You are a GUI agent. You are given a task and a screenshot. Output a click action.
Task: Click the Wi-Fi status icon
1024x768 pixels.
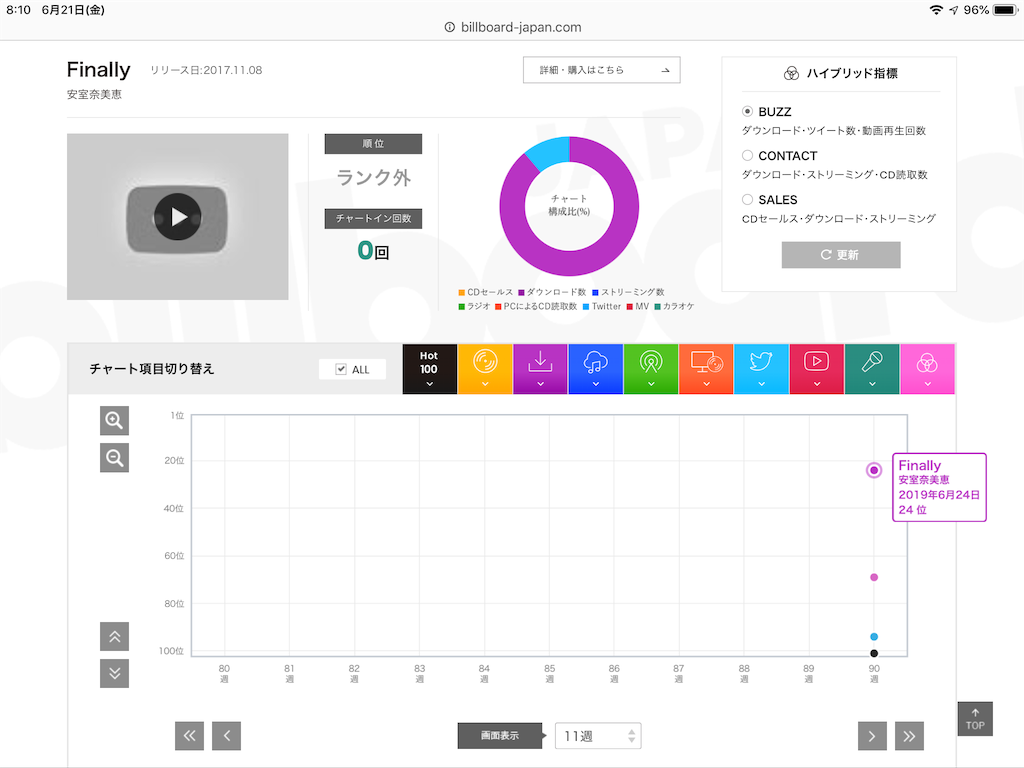click(x=936, y=10)
